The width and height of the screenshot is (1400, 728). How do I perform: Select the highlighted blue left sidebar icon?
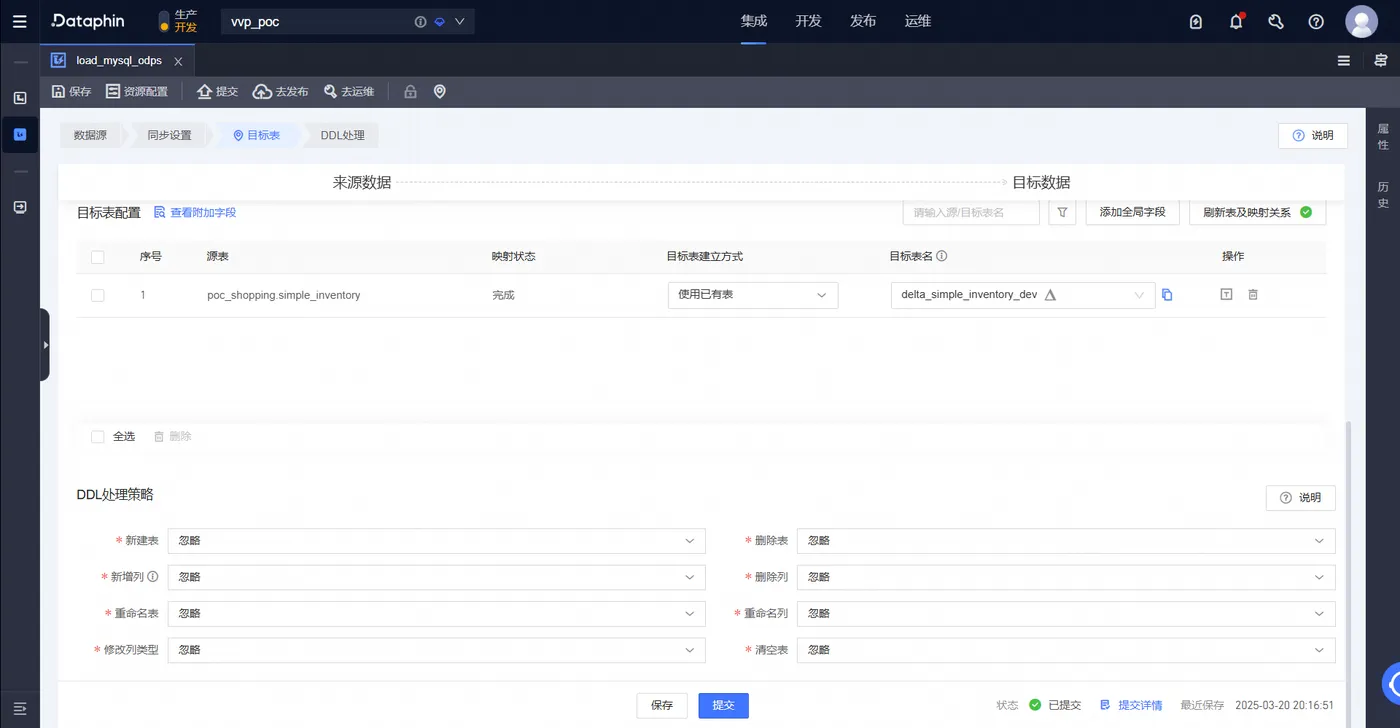(x=20, y=134)
